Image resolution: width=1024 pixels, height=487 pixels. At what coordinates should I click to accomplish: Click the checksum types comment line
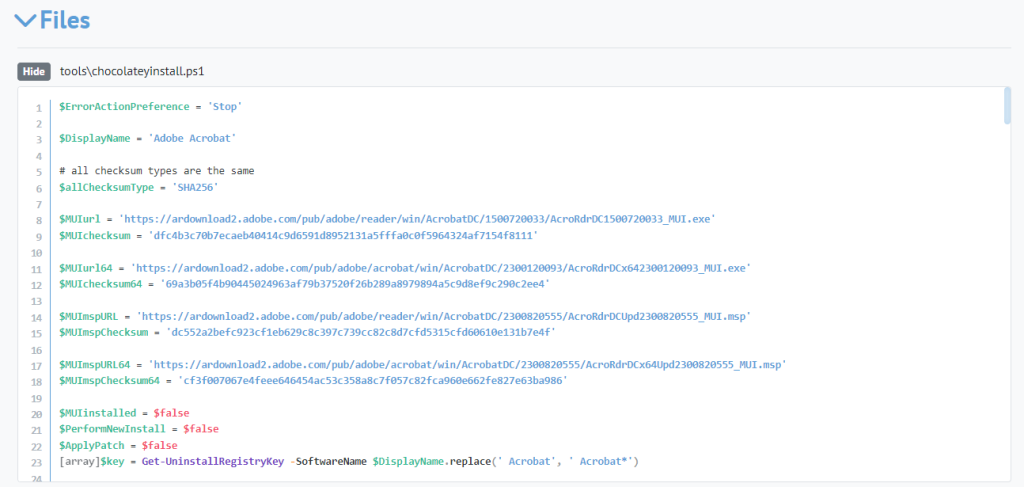(156, 171)
